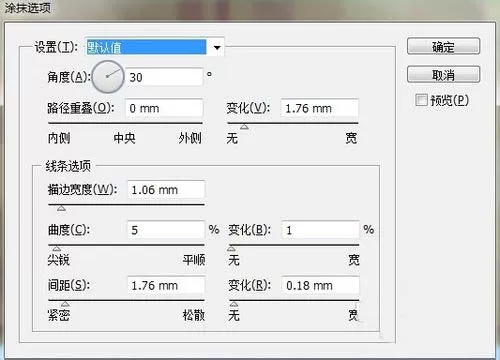Image resolution: width=500 pixels, height=360 pixels.
Task: Click the 尖锐 label under curviness slider
Action: pos(59,260)
